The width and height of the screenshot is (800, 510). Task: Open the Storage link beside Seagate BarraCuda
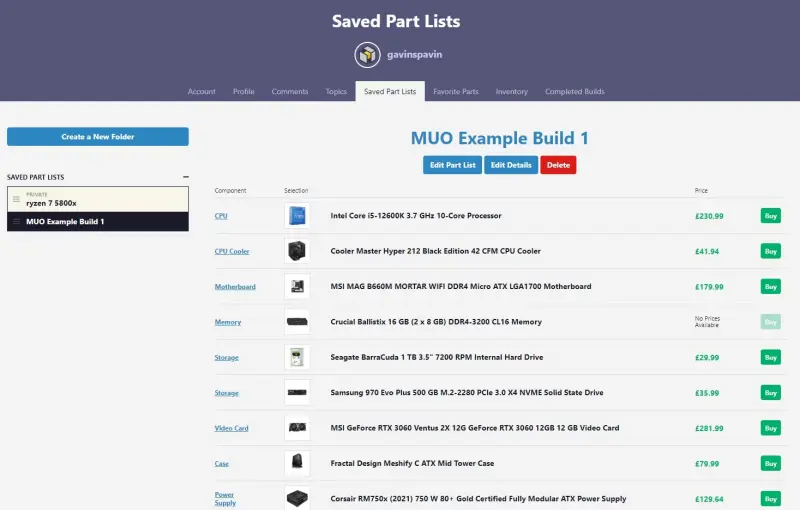[227, 358]
